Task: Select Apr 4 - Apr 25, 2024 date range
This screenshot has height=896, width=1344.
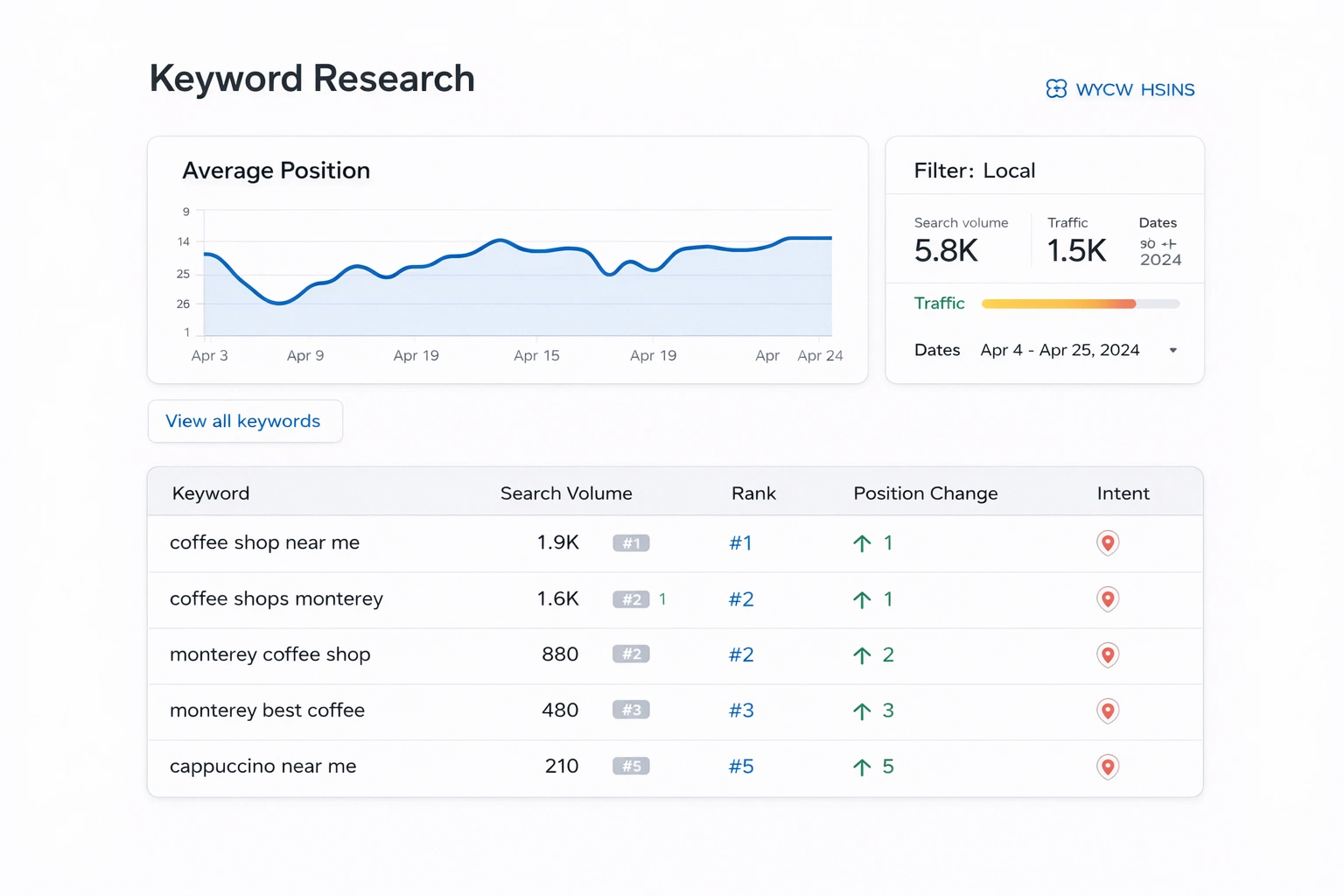Action: click(1060, 350)
